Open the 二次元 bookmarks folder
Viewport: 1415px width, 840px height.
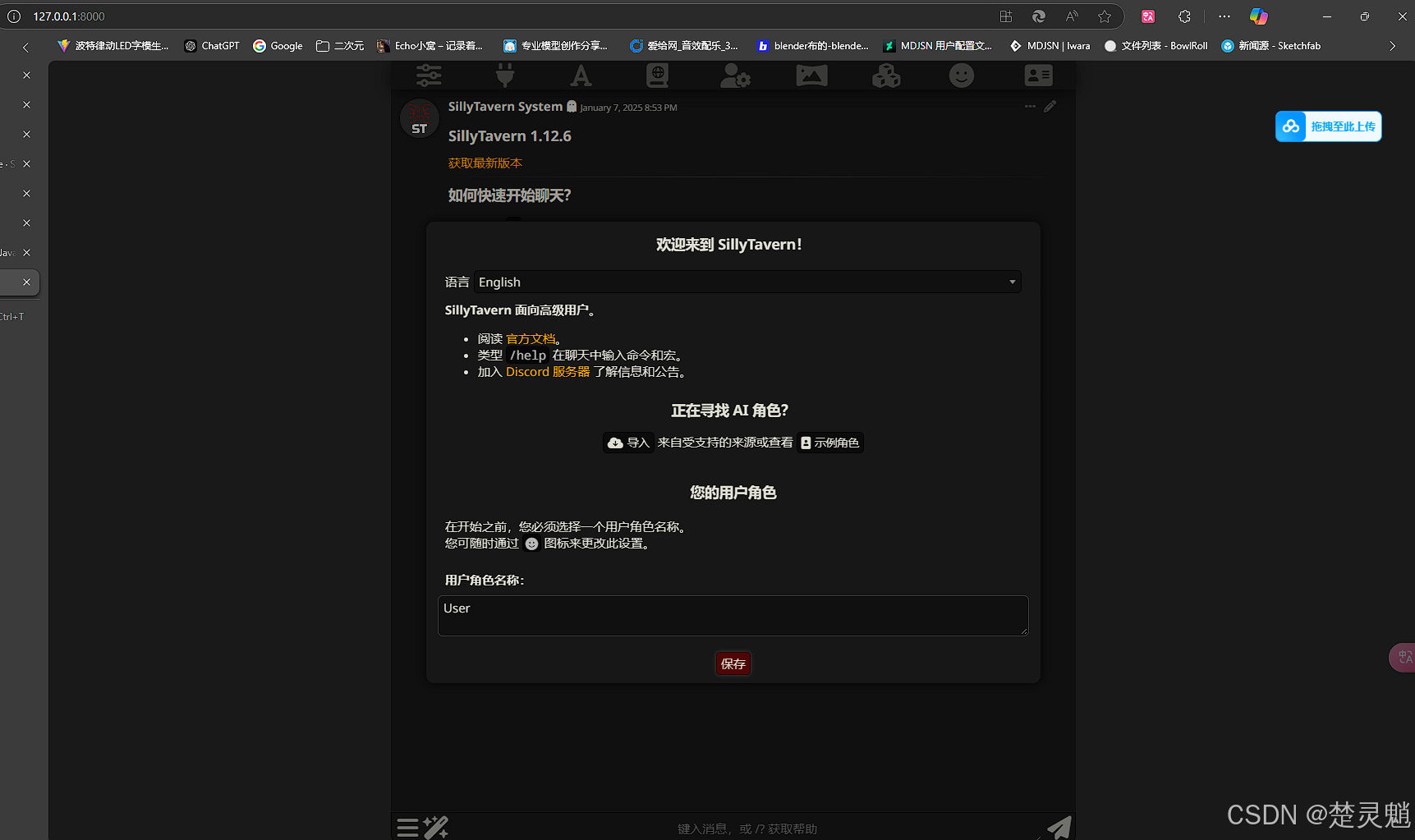(340, 46)
